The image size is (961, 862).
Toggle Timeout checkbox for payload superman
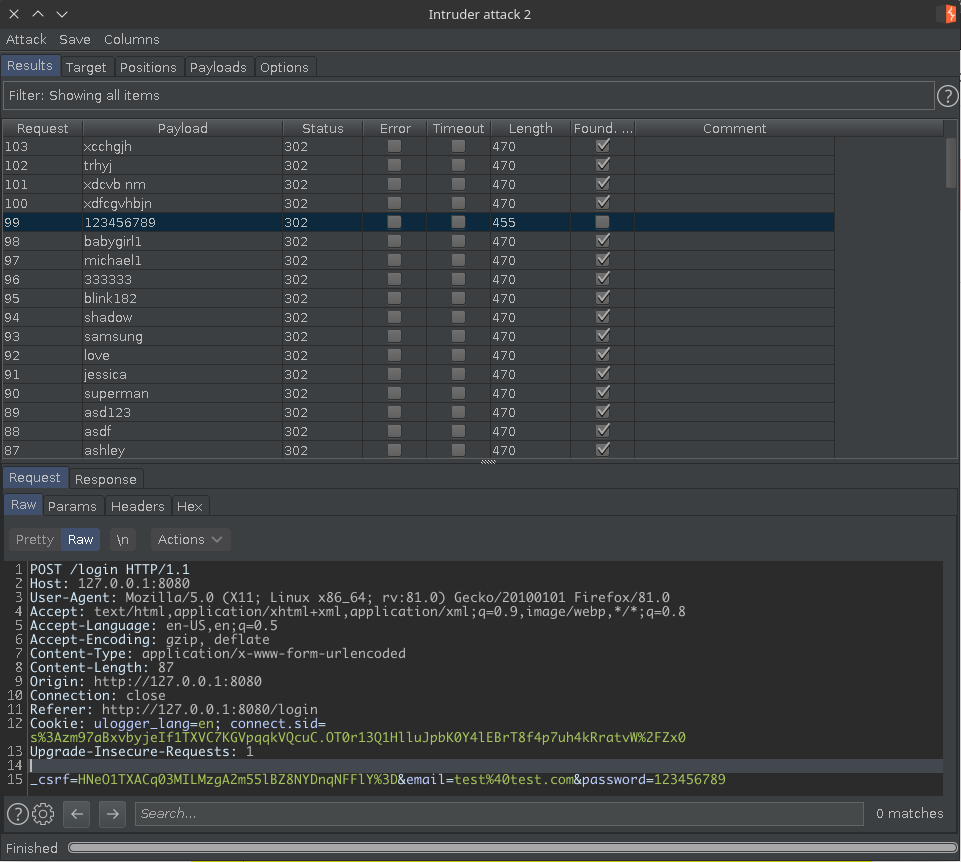pos(458,393)
